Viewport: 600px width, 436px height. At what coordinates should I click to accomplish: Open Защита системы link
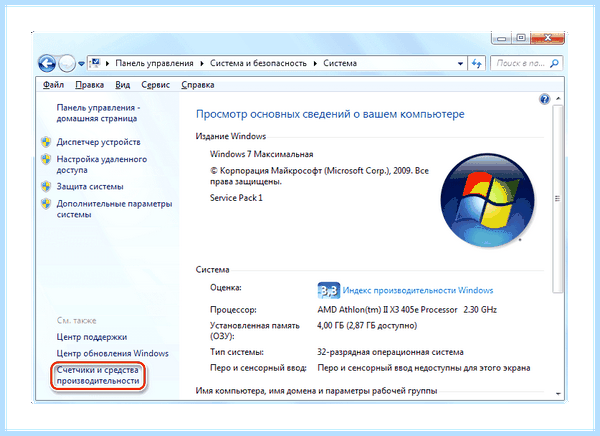pyautogui.click(x=90, y=186)
